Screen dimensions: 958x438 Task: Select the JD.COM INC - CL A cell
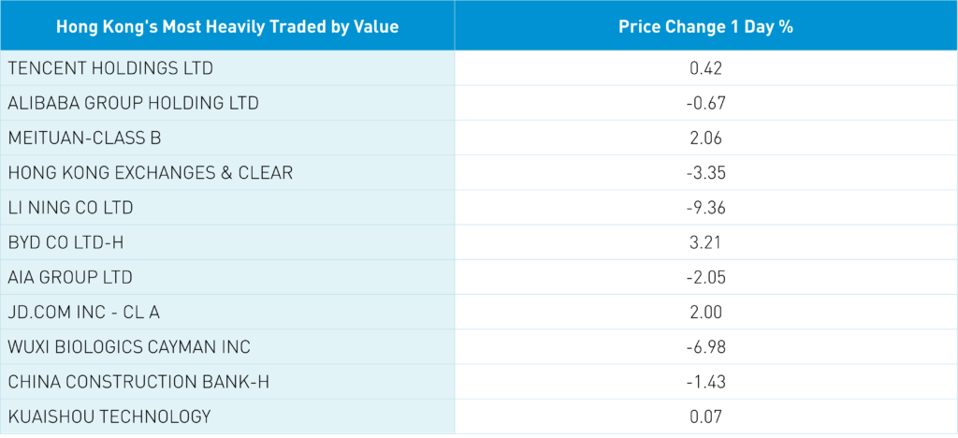(x=84, y=312)
